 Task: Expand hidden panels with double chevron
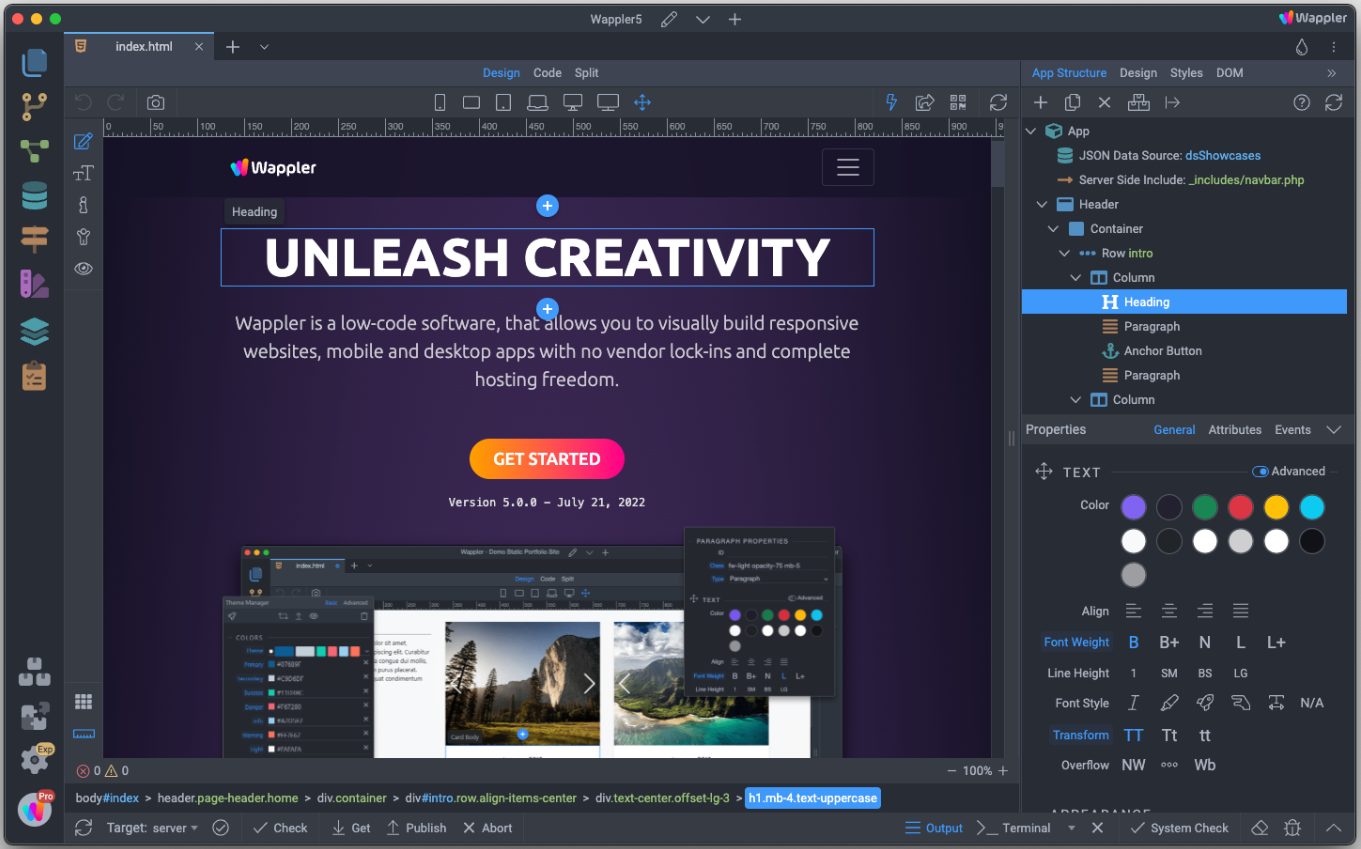[1332, 73]
